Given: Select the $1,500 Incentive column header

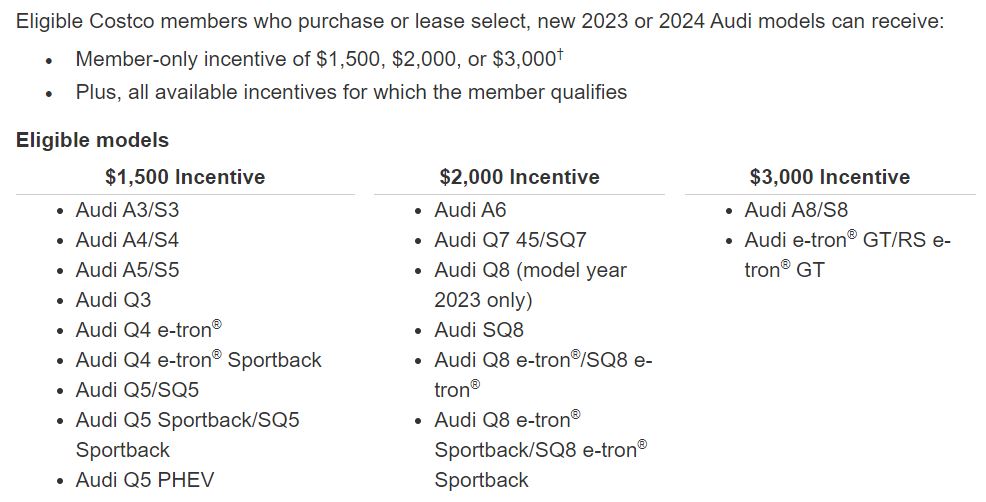Looking at the screenshot, I should coord(185,177).
